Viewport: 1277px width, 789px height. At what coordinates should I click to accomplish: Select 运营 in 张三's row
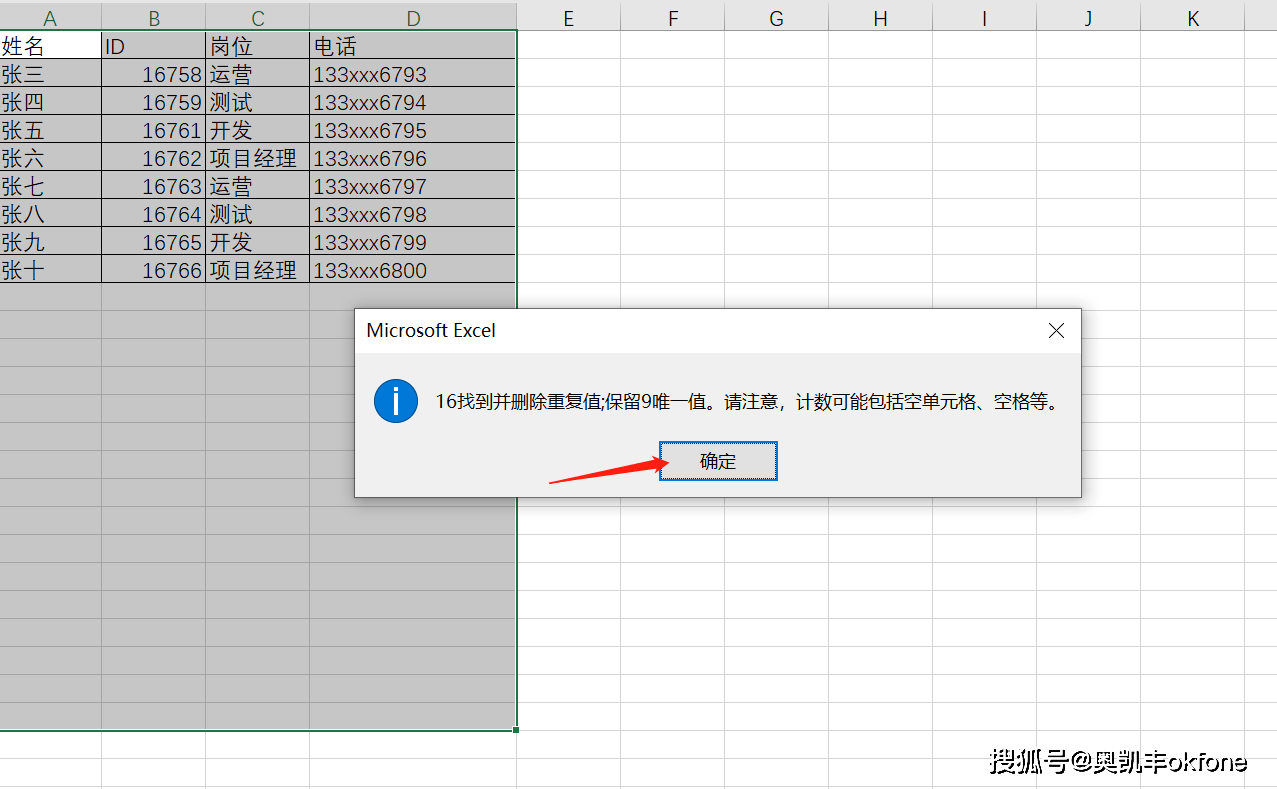(x=258, y=73)
